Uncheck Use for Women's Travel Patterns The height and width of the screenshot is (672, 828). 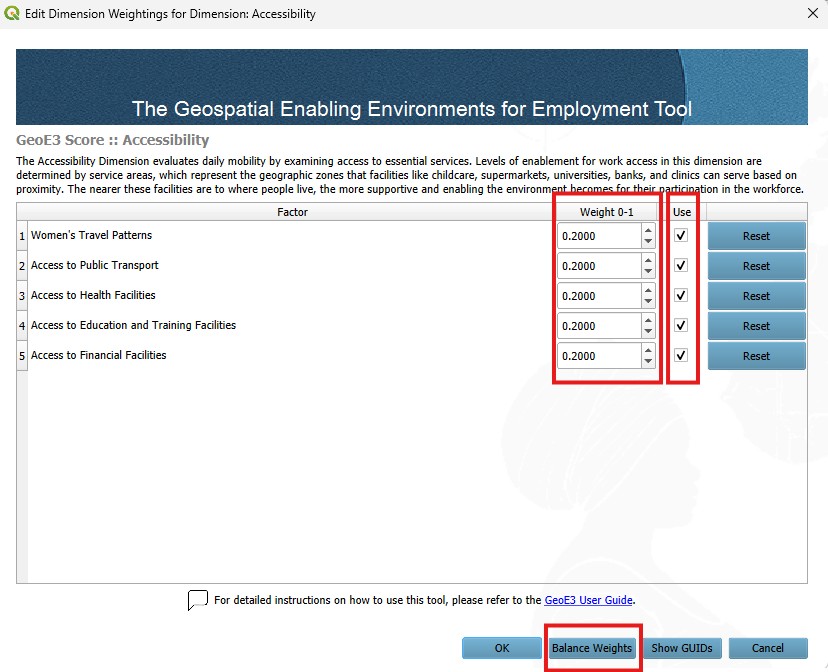pyautogui.click(x=681, y=235)
